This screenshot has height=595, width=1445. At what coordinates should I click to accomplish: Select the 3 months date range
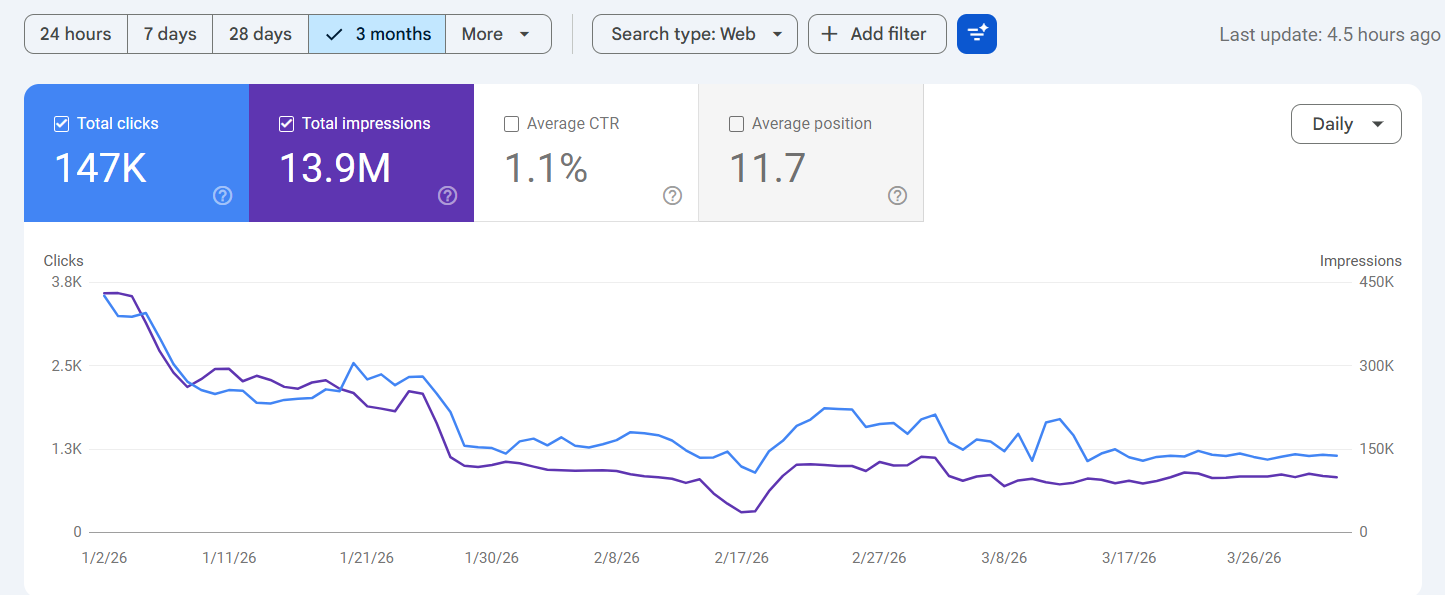pyautogui.click(x=377, y=33)
